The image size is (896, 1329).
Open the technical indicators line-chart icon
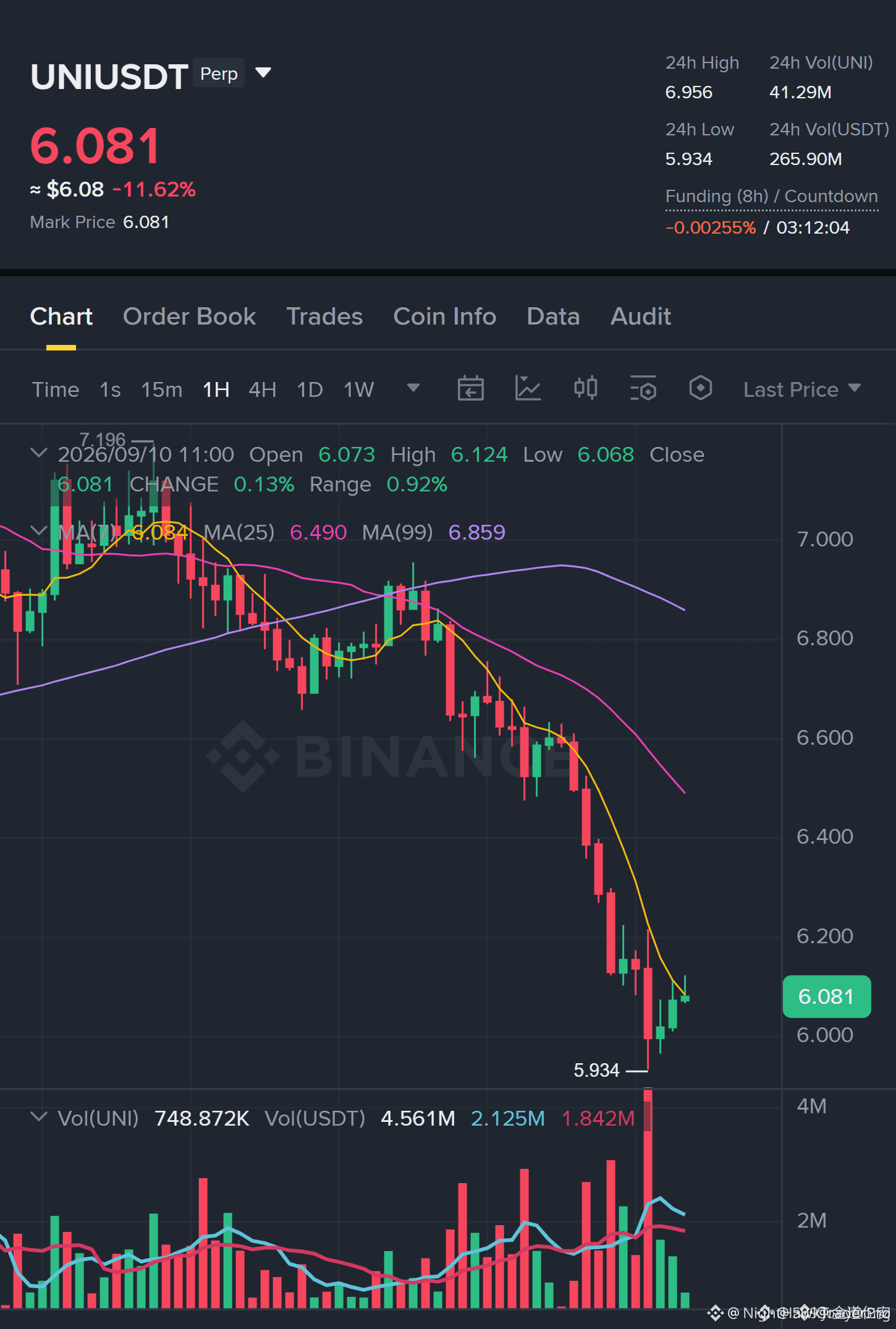click(x=528, y=389)
